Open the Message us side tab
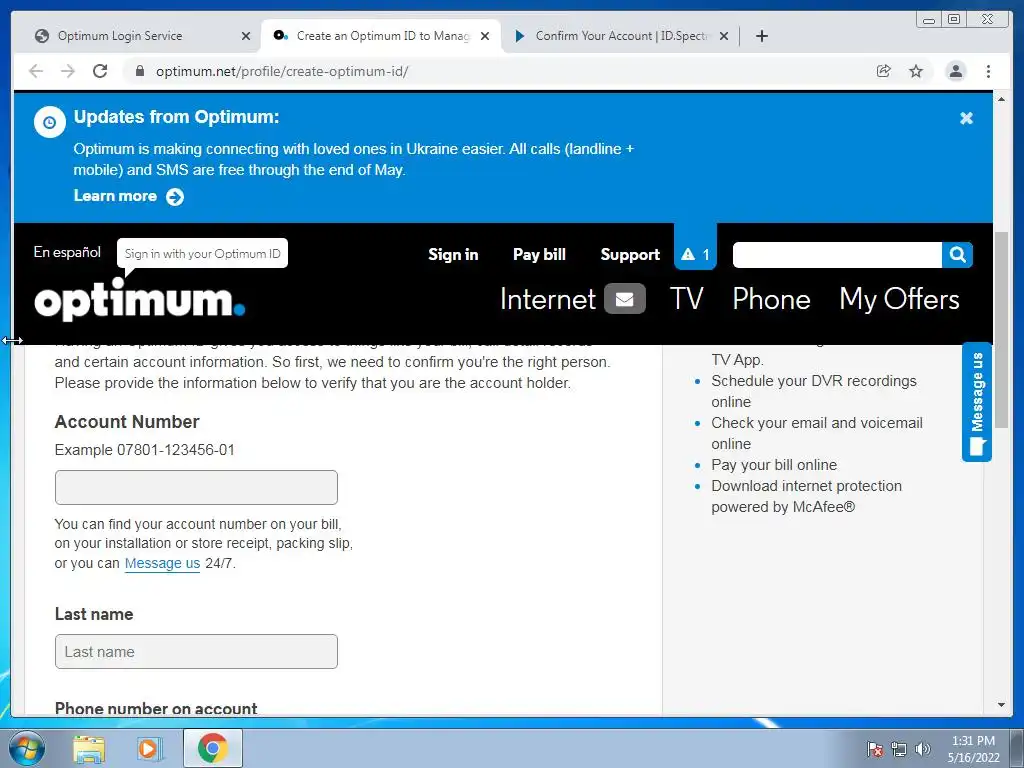The width and height of the screenshot is (1024, 768). click(x=977, y=402)
